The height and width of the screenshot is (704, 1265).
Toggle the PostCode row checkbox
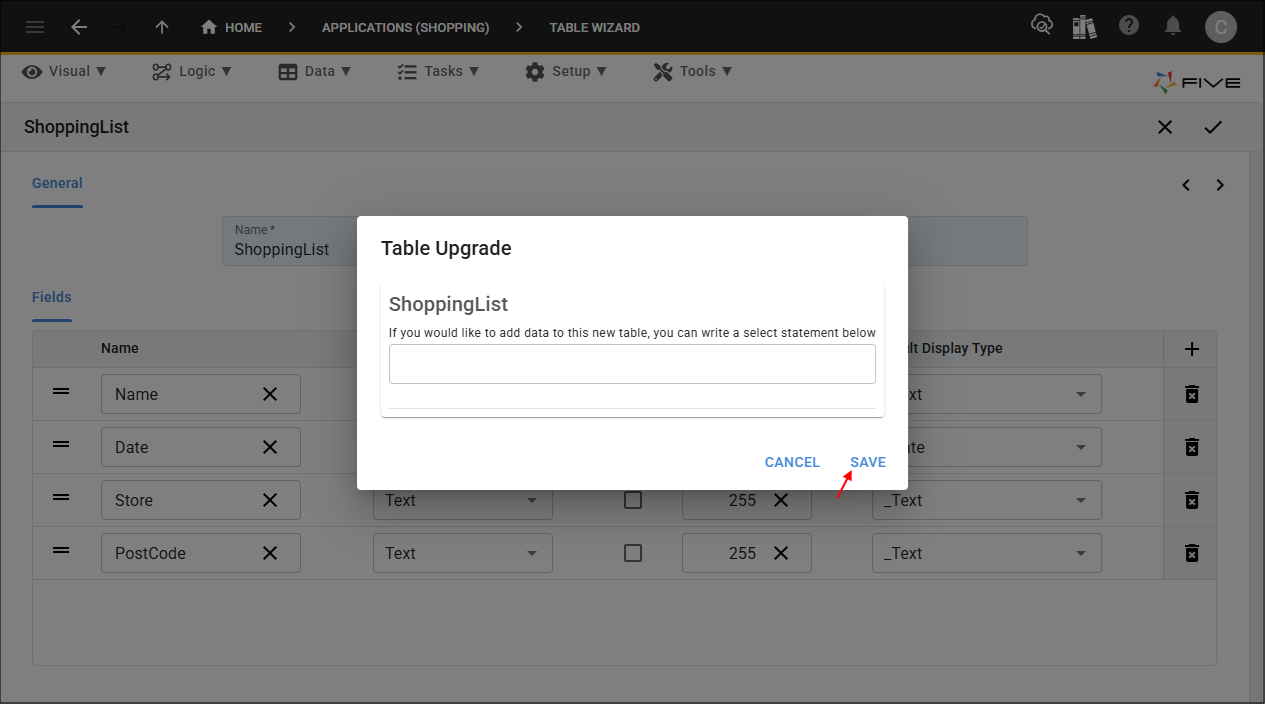click(633, 553)
